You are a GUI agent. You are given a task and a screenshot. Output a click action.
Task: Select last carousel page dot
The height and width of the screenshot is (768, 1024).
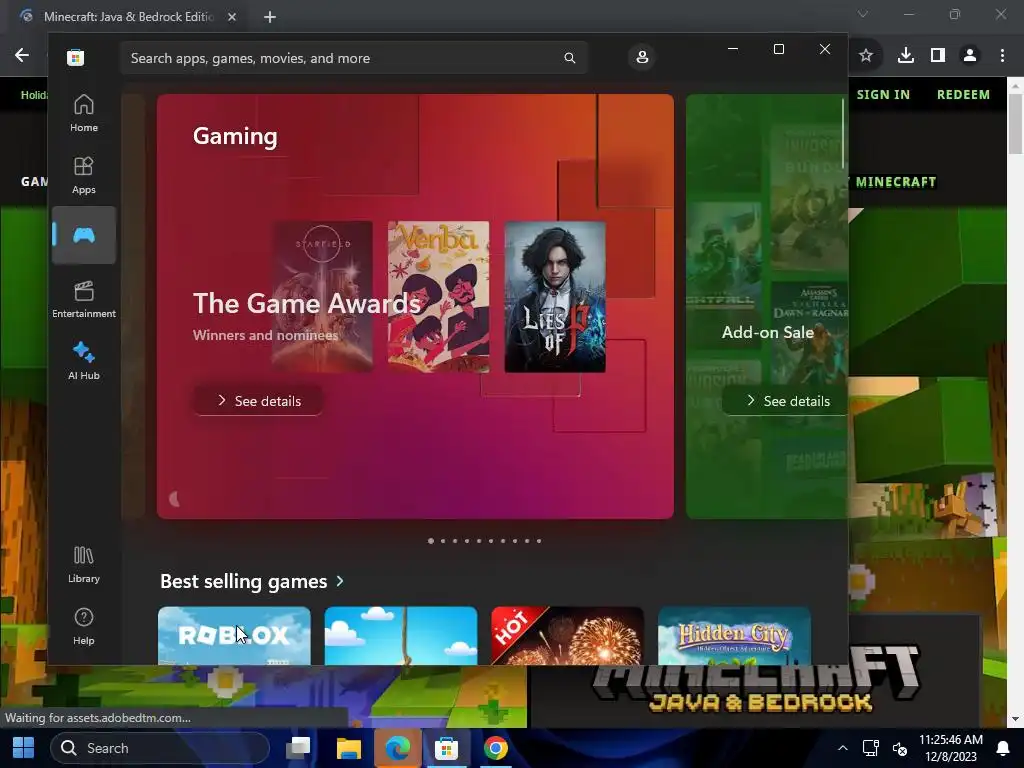539,541
